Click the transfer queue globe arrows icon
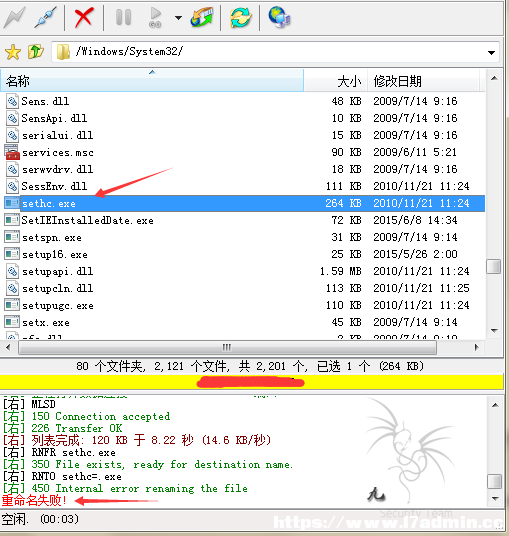509x536 pixels. pos(202,17)
